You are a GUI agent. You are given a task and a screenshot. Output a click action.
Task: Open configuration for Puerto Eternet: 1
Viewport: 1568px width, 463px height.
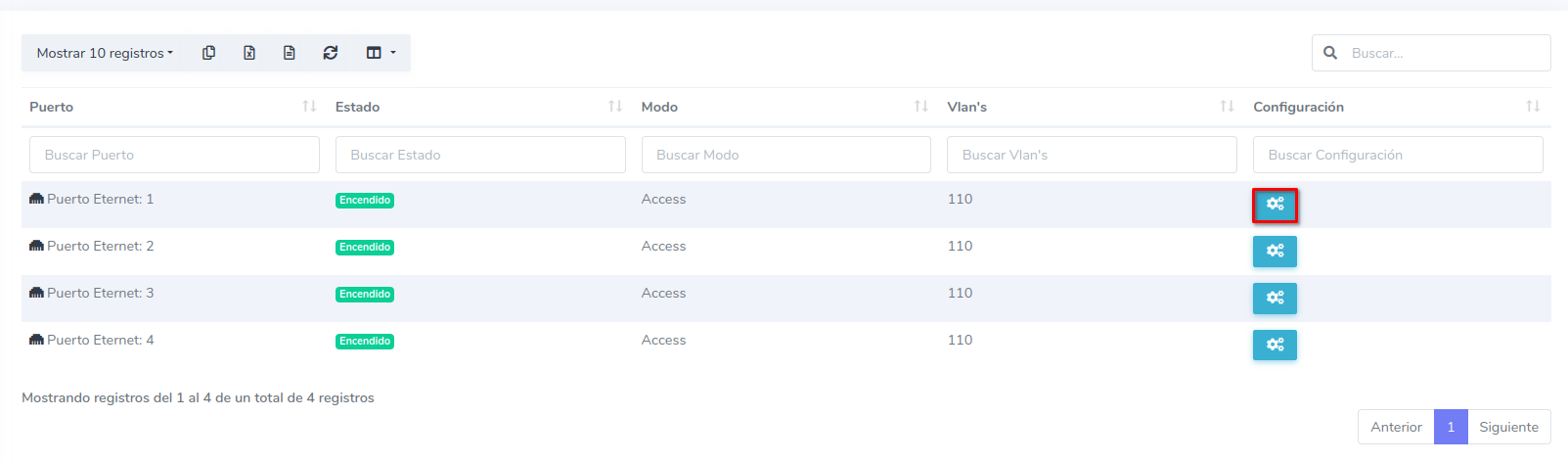pyautogui.click(x=1275, y=205)
